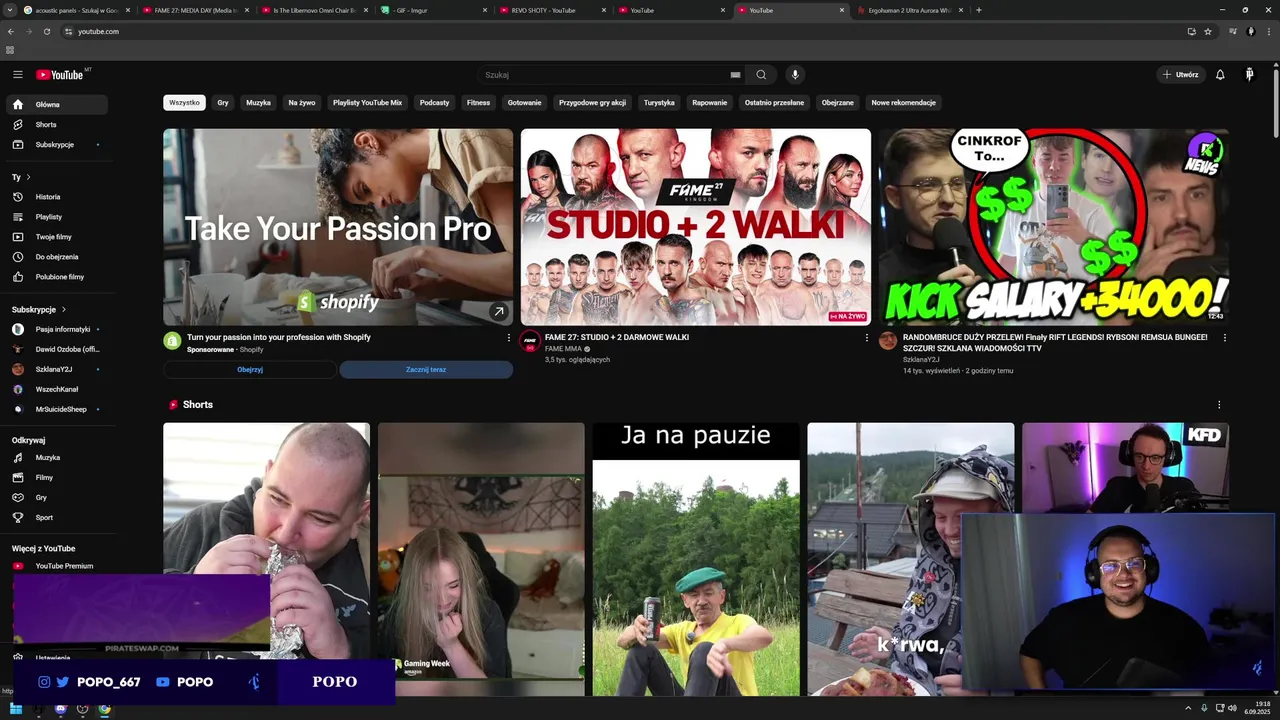Image resolution: width=1280 pixels, height=720 pixels.
Task: Click the Obejrzyj button on Shopify ad
Action: coord(250,370)
